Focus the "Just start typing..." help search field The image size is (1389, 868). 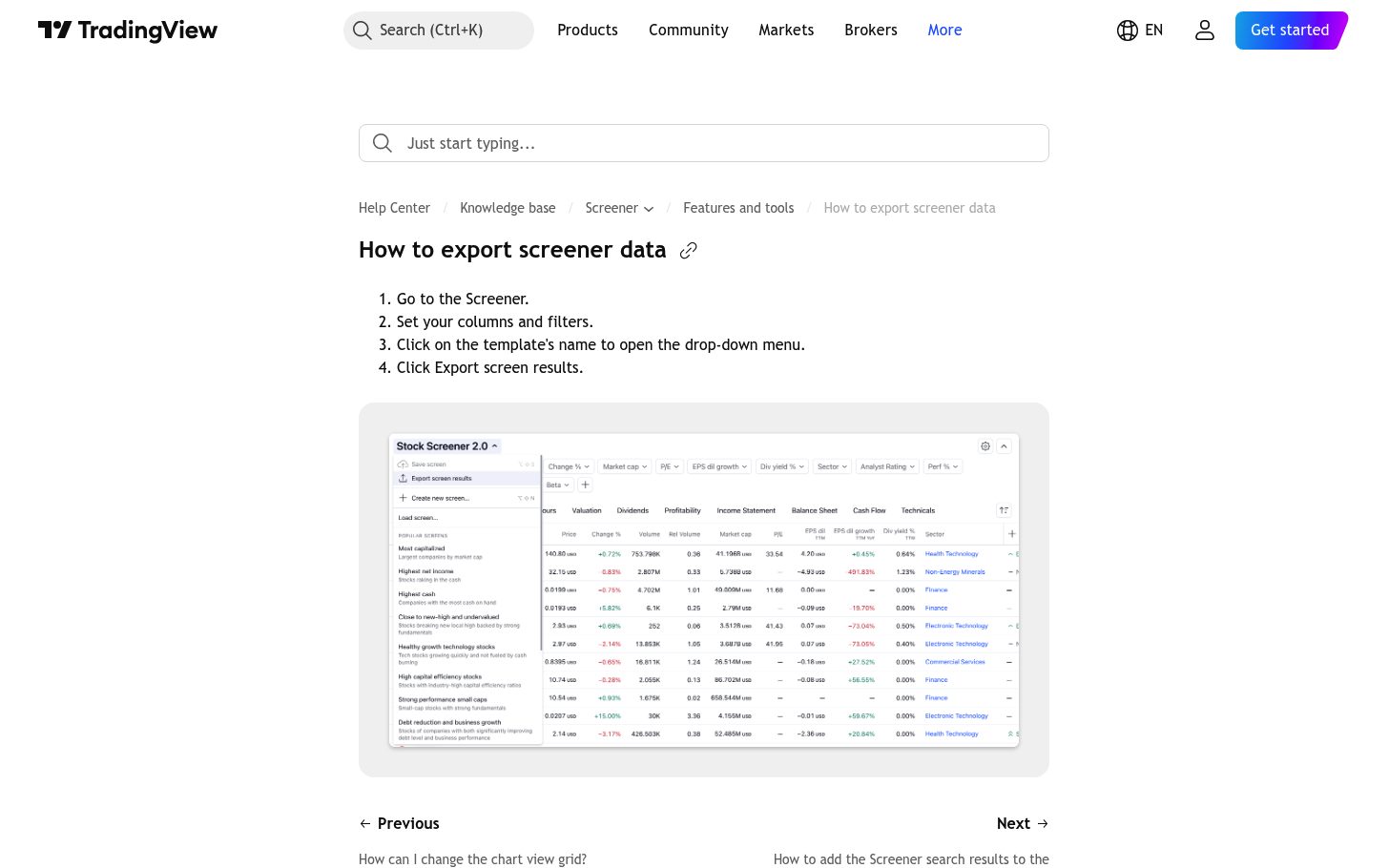pyautogui.click(x=704, y=143)
